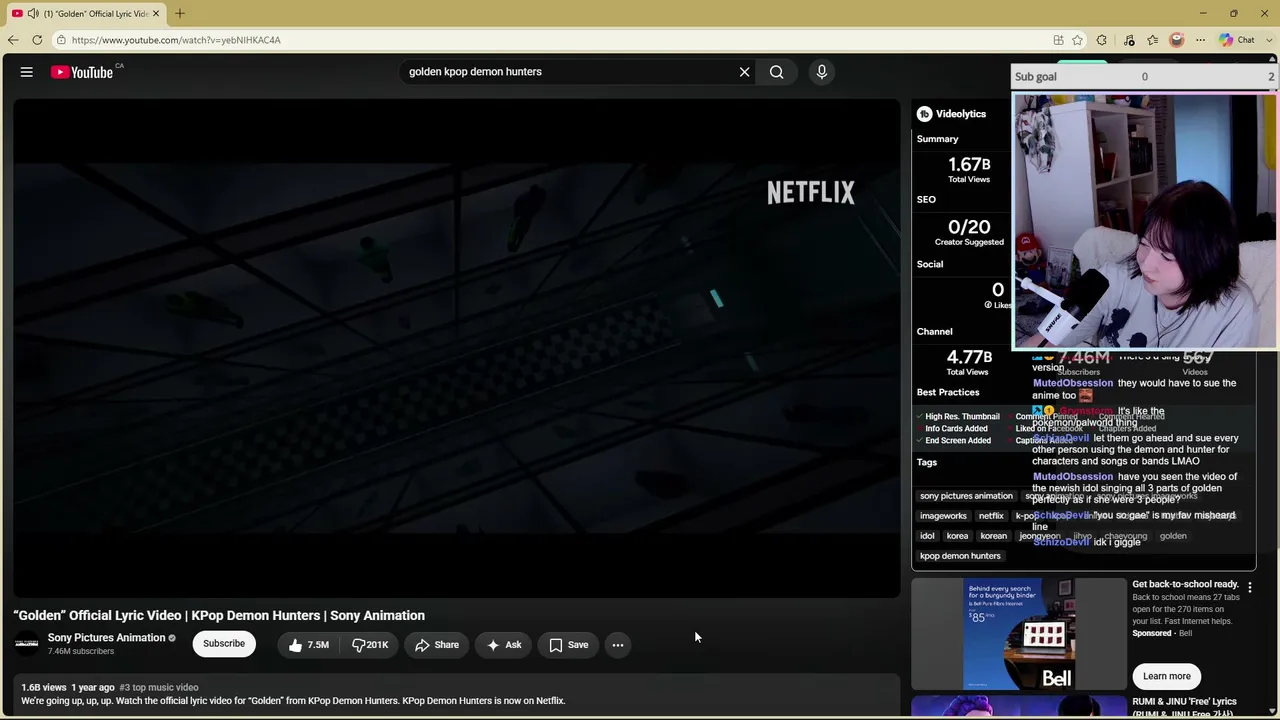Viewport: 1280px width, 720px height.
Task: Select the 'idol' tag chip
Action: [x=927, y=536]
